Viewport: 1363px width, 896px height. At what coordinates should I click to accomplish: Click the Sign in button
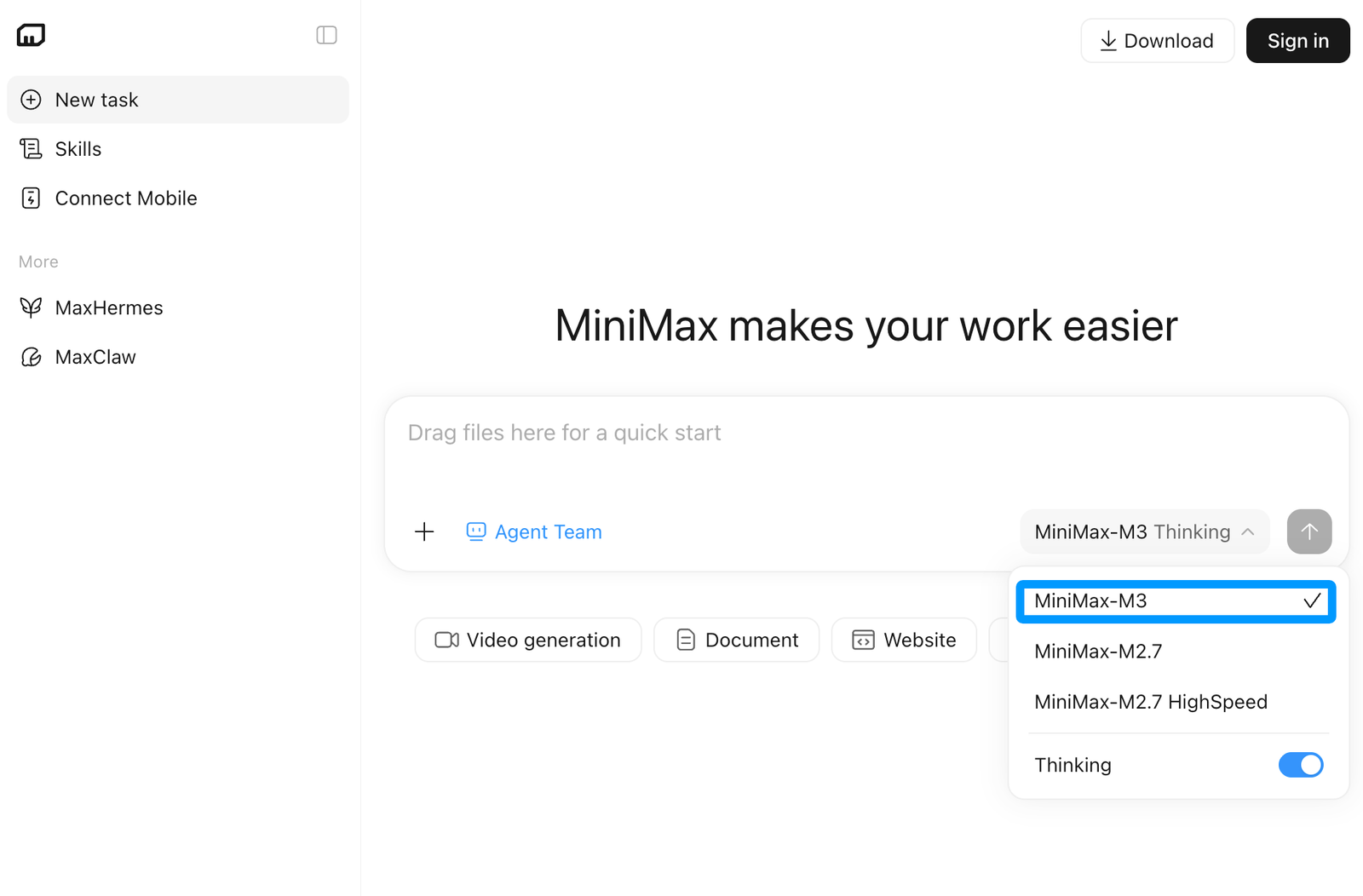[x=1297, y=41]
